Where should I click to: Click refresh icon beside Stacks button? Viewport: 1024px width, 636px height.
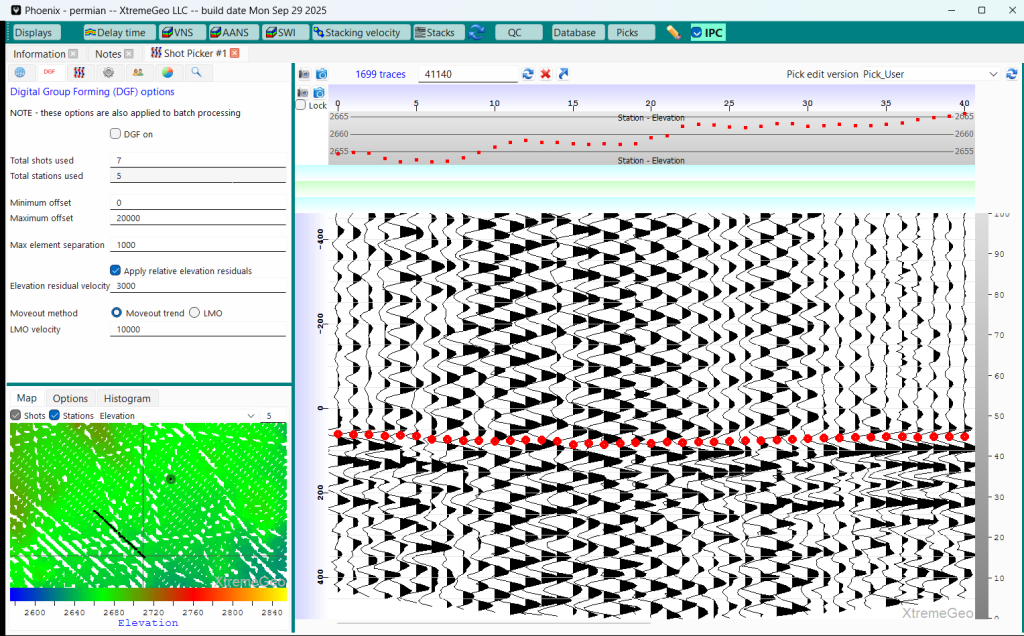pyautogui.click(x=477, y=32)
